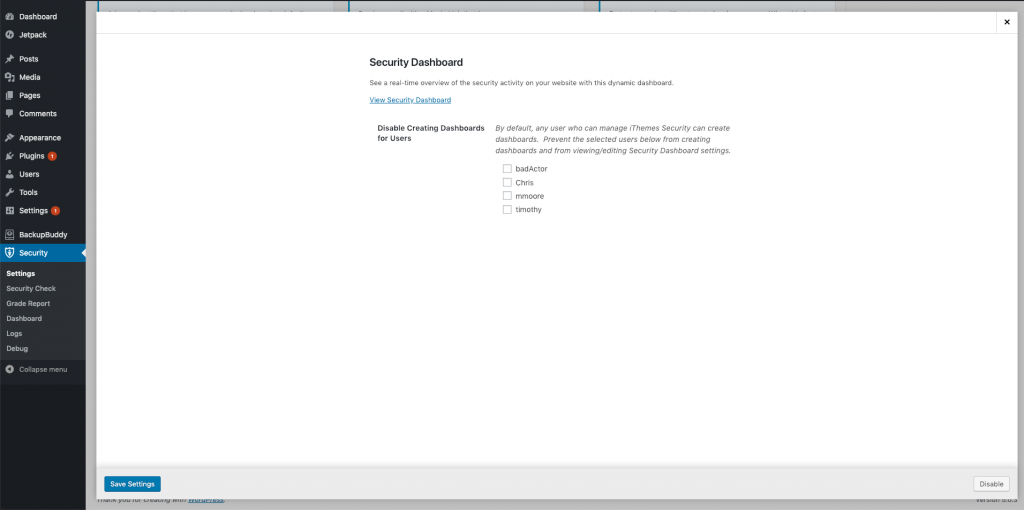The width and height of the screenshot is (1024, 510).
Task: Open the BackupBuddy menu item
Action: [x=42, y=234]
